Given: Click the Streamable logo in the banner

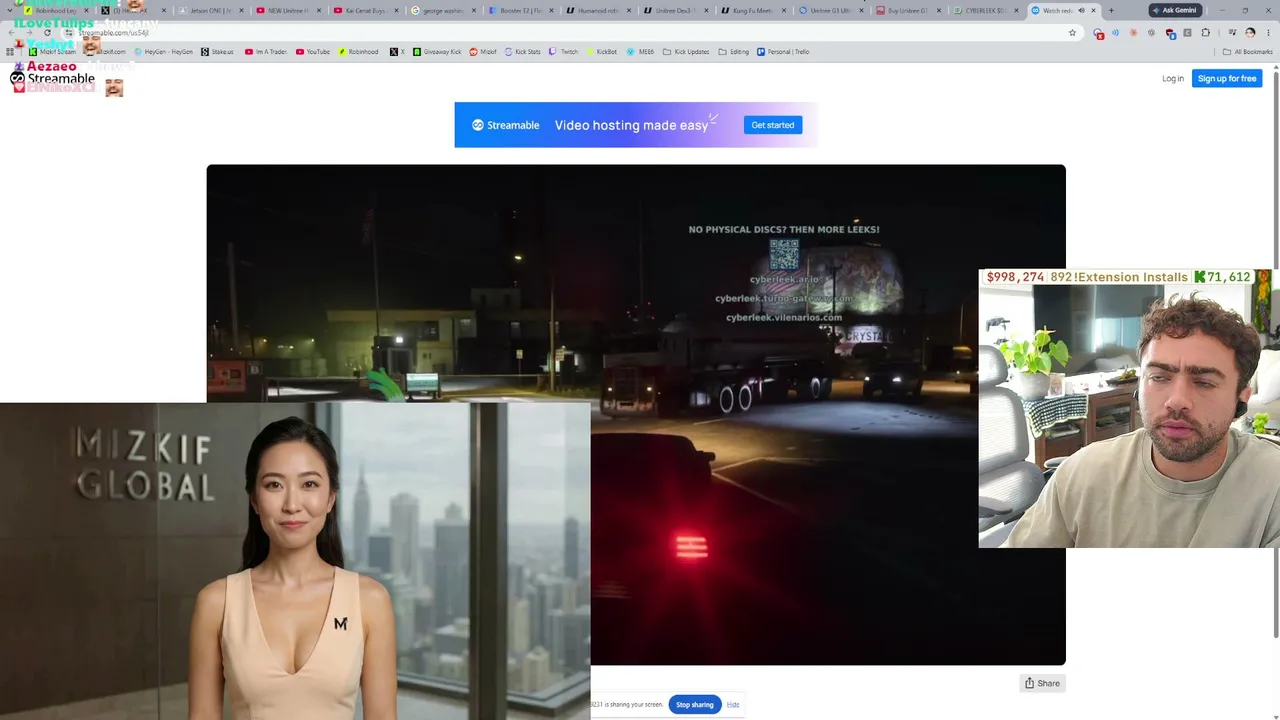Looking at the screenshot, I should coord(506,125).
